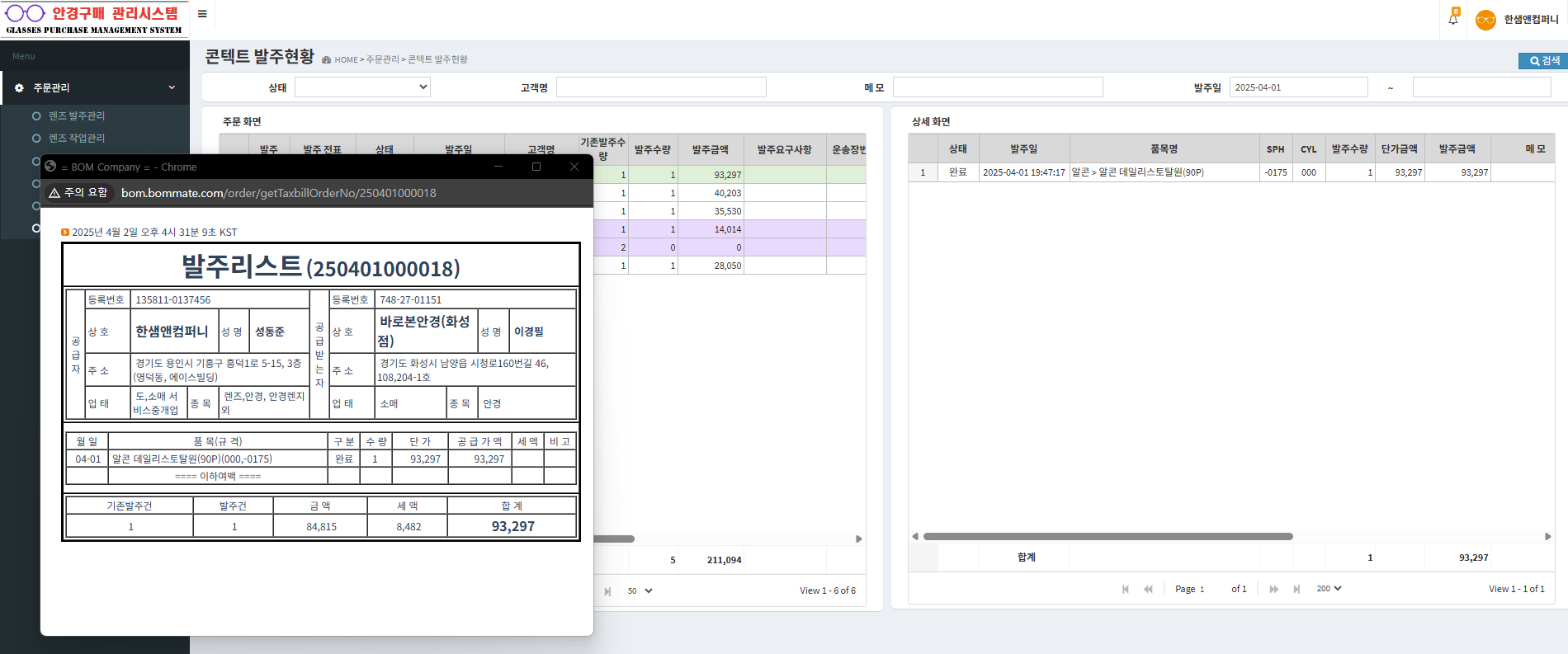Go to first page in detail pager
Screen dimensions: 1568x654
1126,589
